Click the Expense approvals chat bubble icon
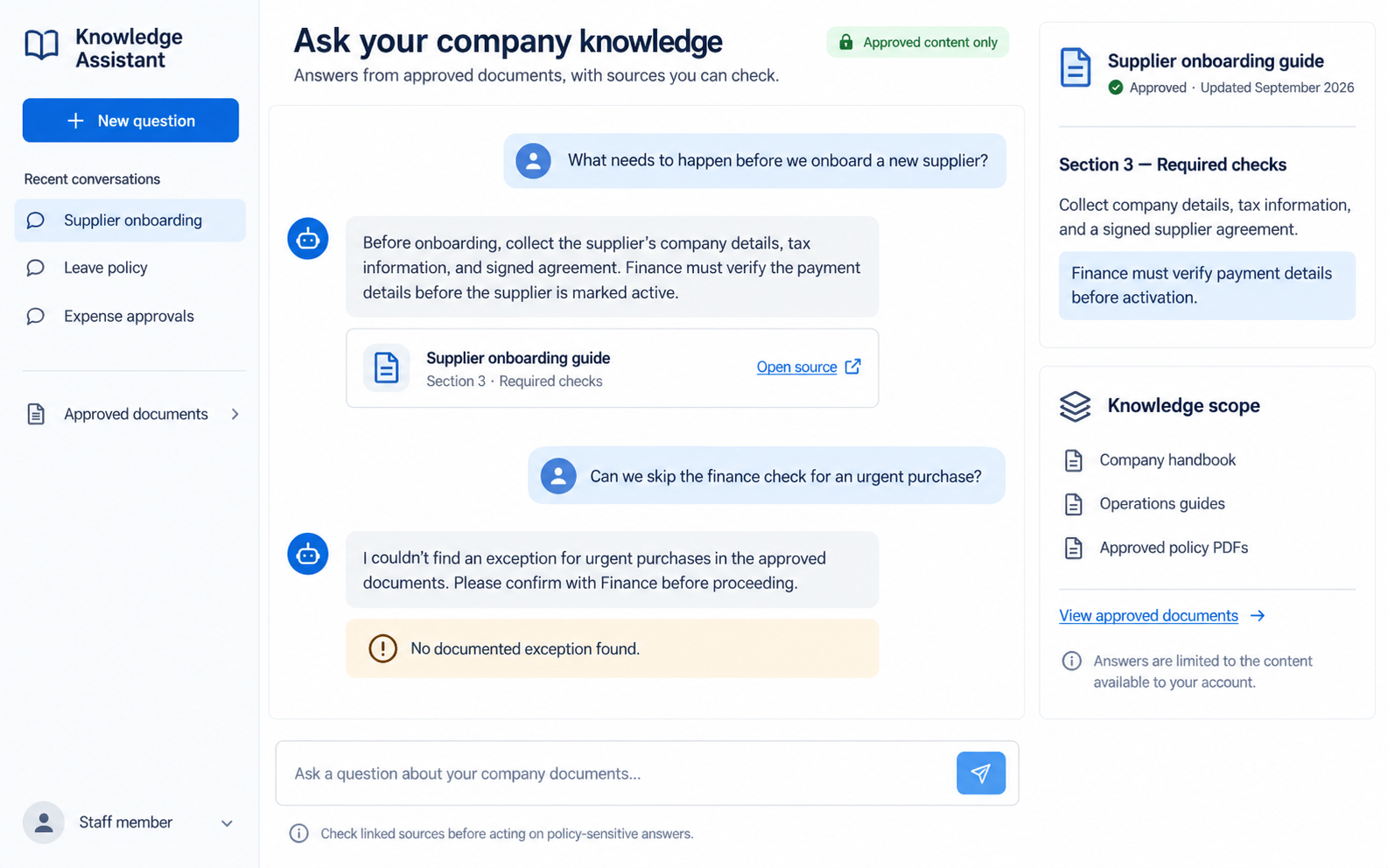The height and width of the screenshot is (868, 1388). click(x=36, y=316)
